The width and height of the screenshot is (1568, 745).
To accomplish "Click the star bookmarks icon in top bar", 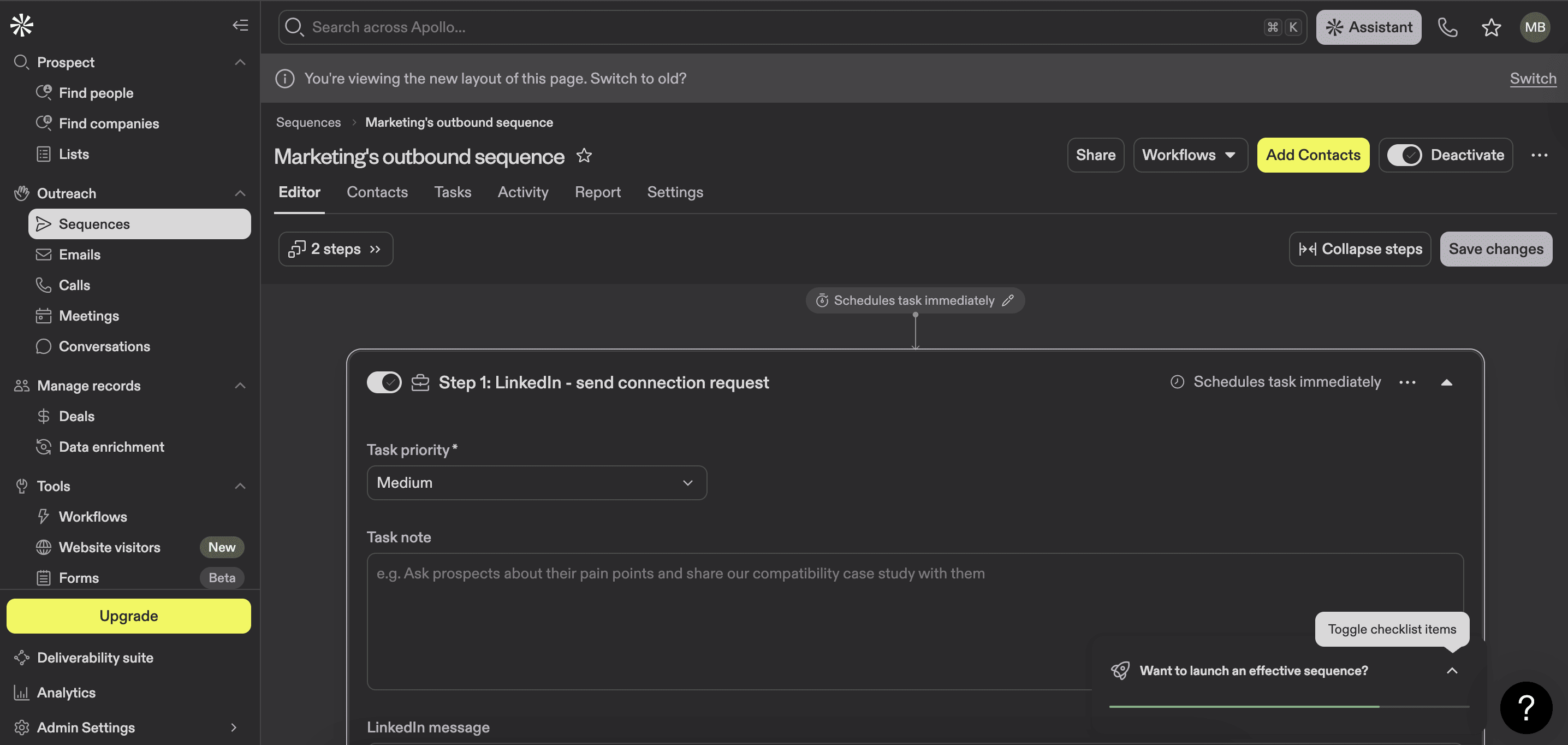I will tap(1490, 27).
